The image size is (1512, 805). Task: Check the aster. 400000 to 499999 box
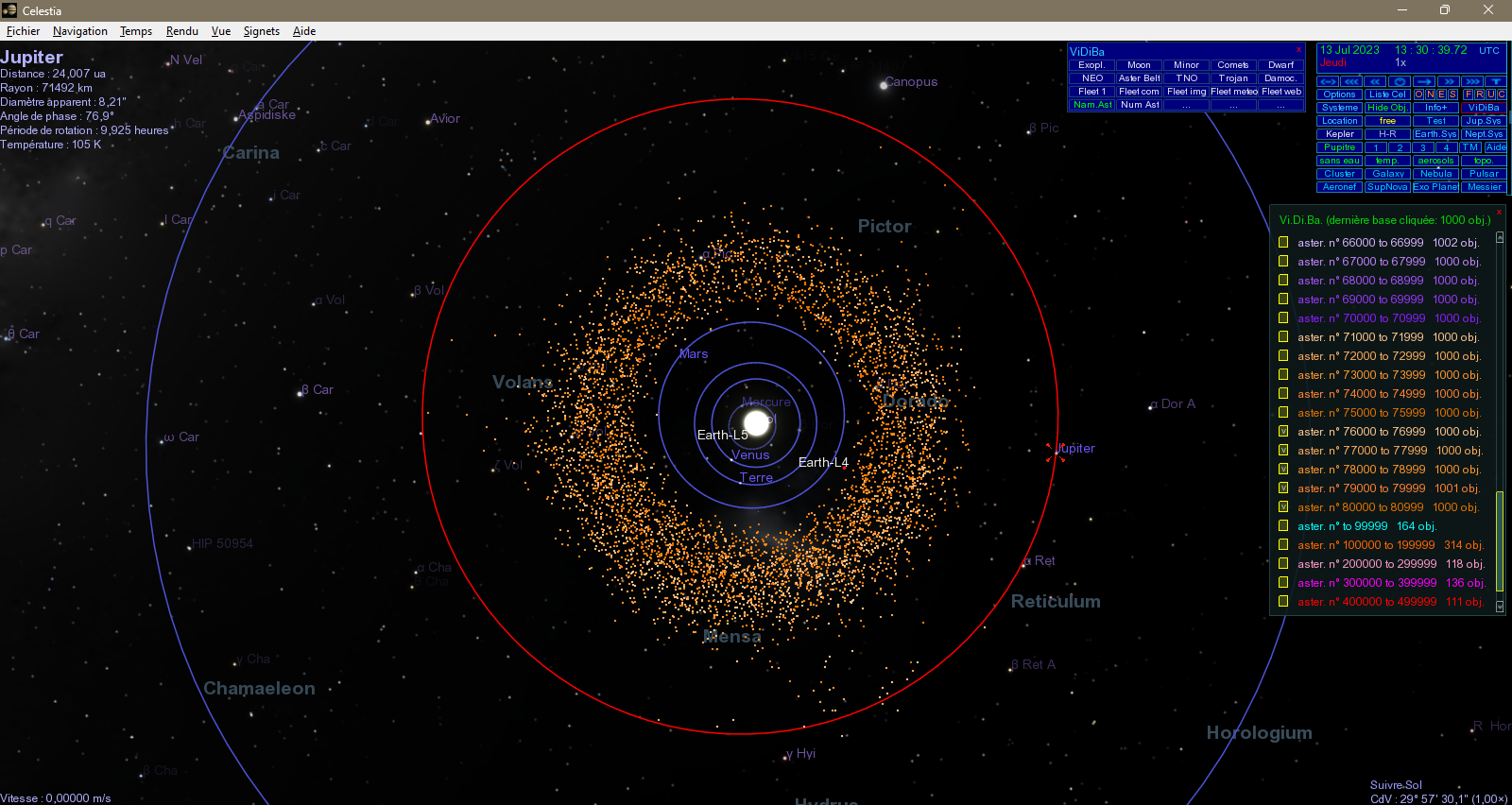pos(1283,601)
